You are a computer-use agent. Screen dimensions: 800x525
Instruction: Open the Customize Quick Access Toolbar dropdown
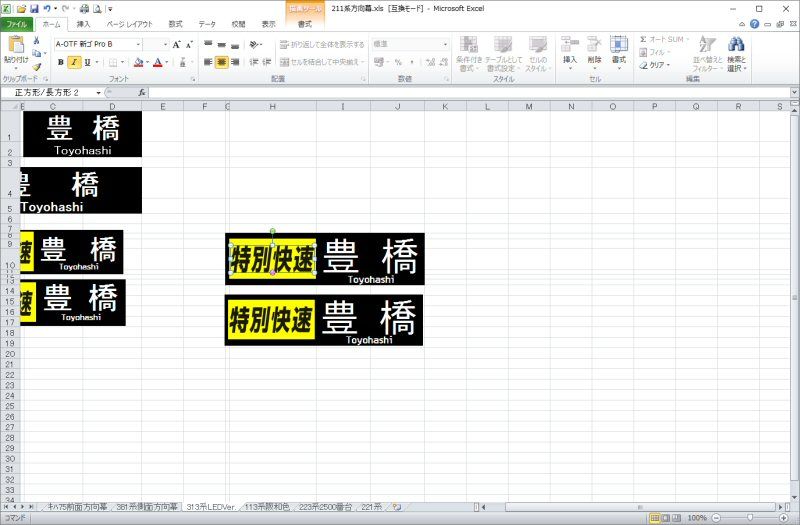(x=110, y=9)
